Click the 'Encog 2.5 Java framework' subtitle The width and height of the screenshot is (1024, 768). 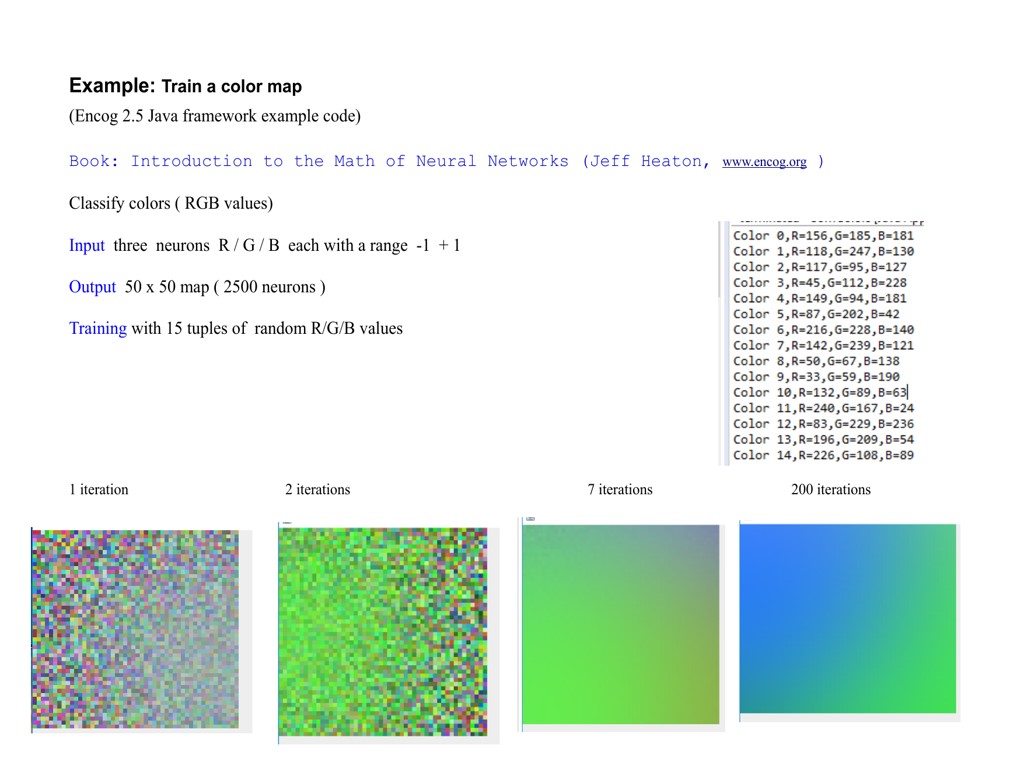pos(214,116)
